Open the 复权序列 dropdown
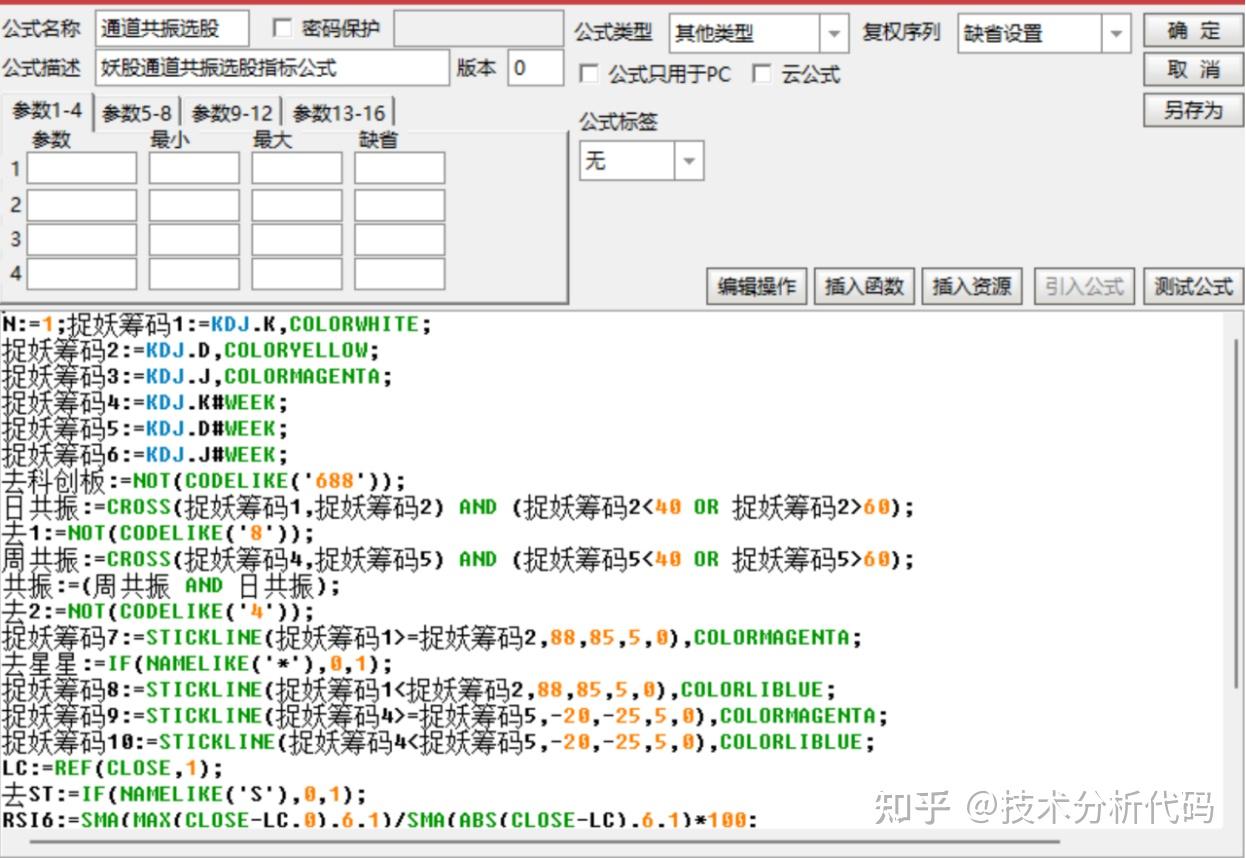Viewport: 1246px width, 858px height. (x=1117, y=33)
